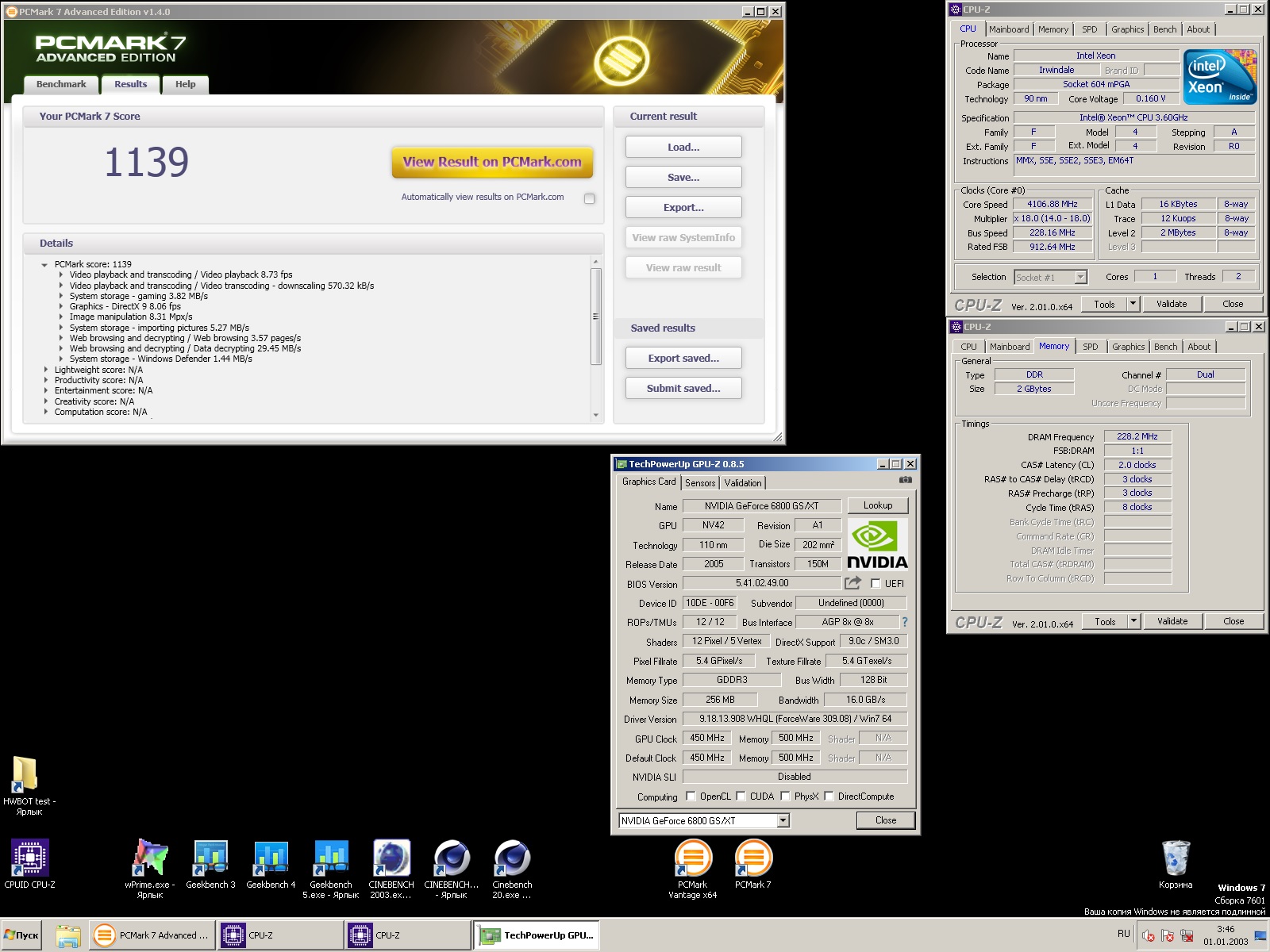Viewport: 1270px width, 952px height.
Task: Click GPU-Z screenshot camera icon
Action: click(x=905, y=480)
